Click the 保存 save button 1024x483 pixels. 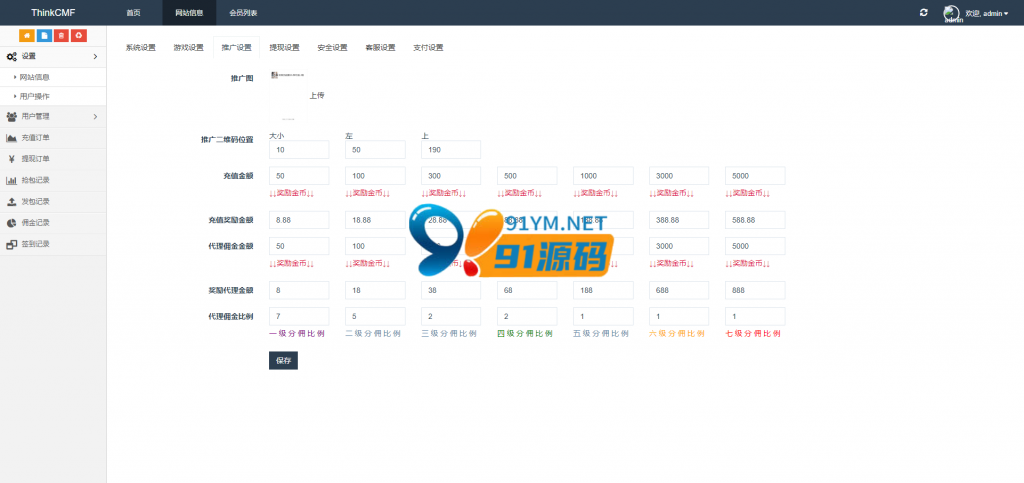pos(283,360)
